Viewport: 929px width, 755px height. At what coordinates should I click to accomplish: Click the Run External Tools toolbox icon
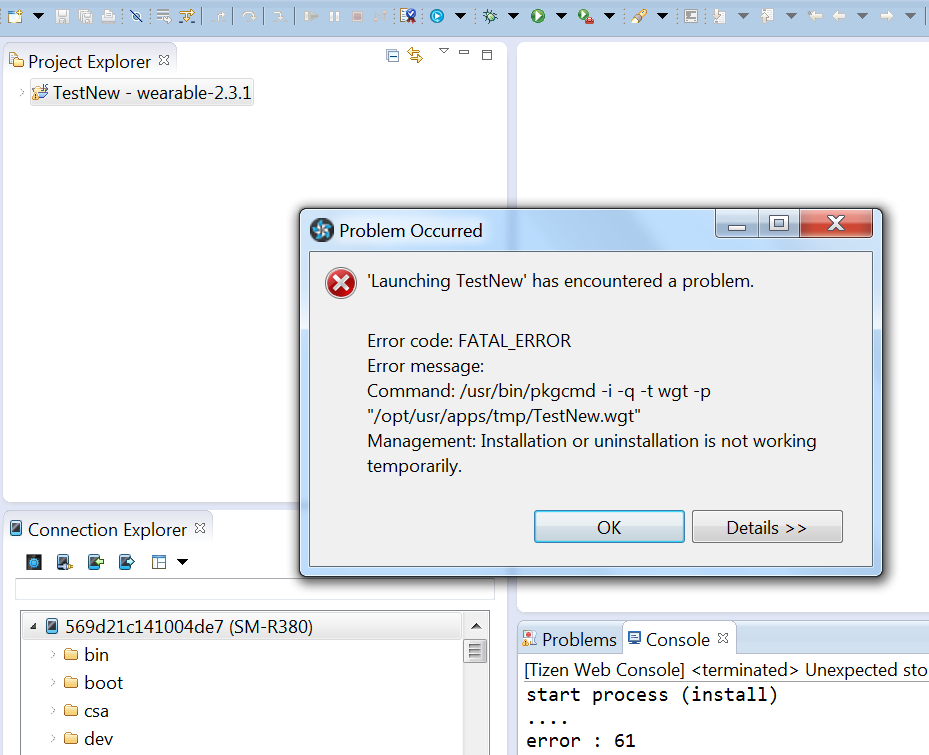[585, 16]
